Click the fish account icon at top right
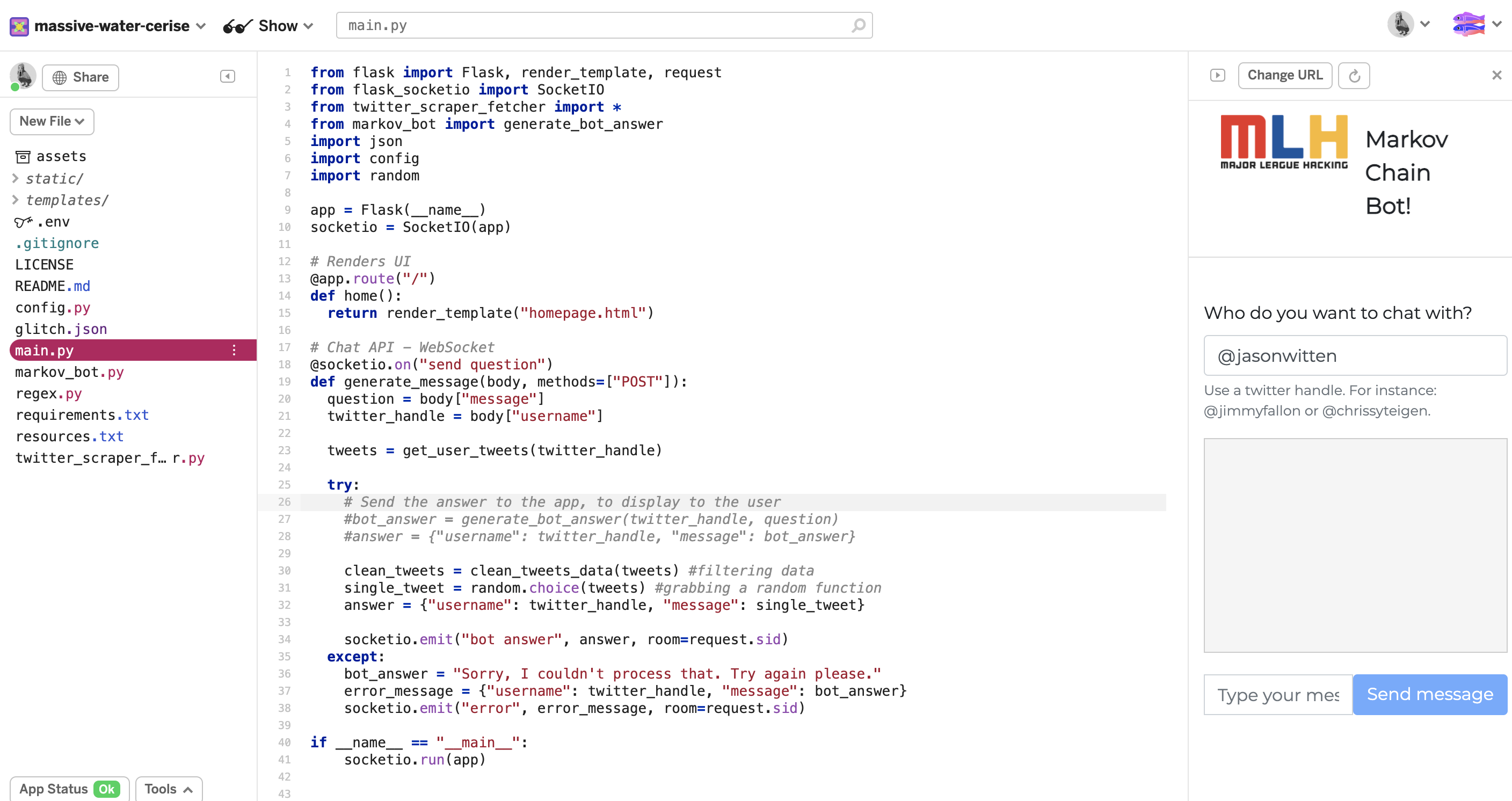Screen dimensions: 1512x801 tap(1468, 25)
